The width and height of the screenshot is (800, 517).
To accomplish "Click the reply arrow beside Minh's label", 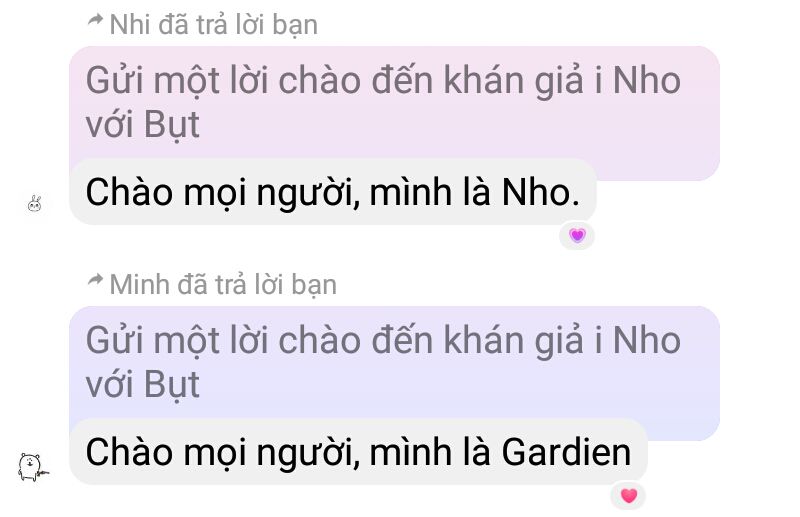I will tap(95, 280).
